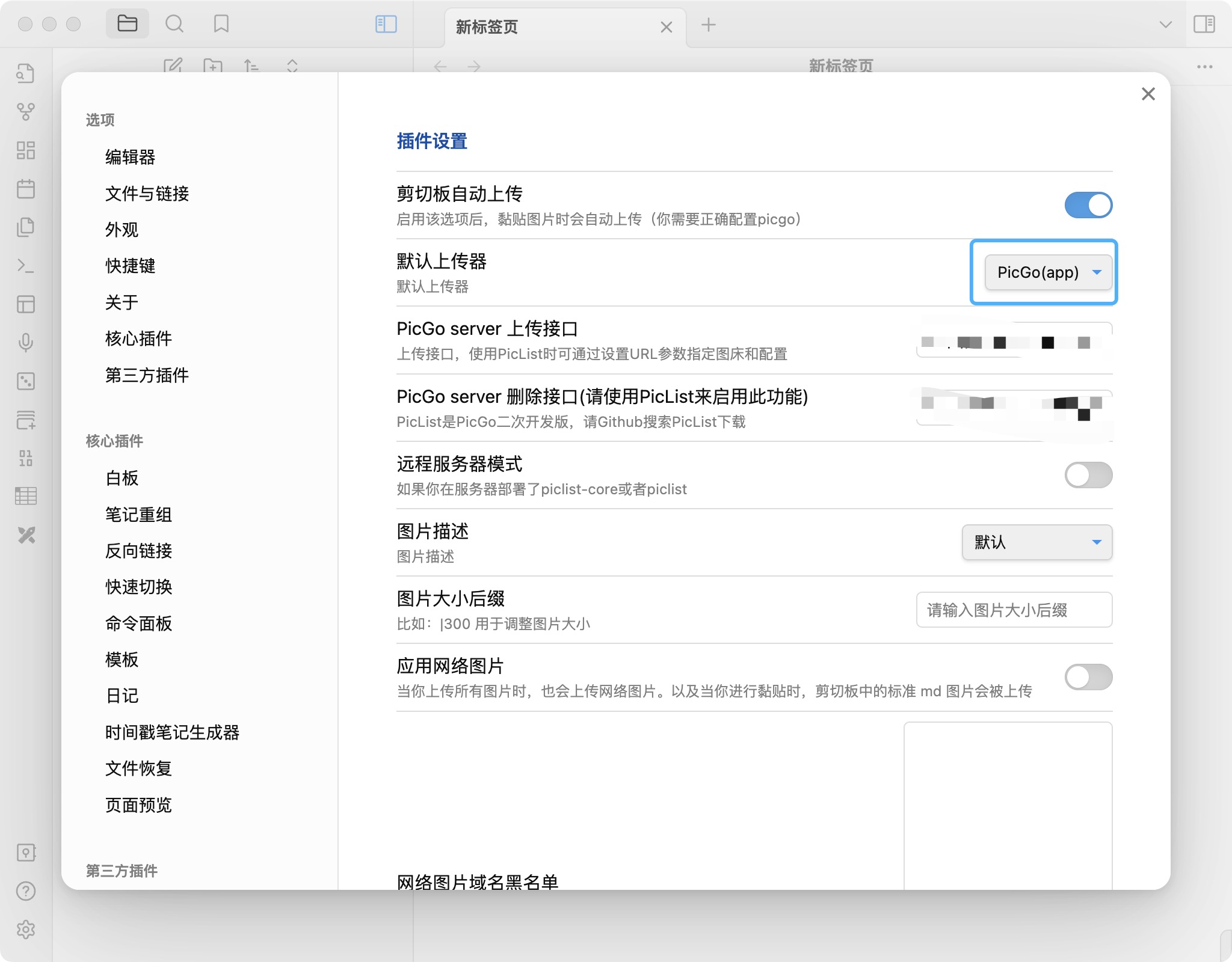Image resolution: width=1232 pixels, height=962 pixels.
Task: Open 反向链接 plugin settings
Action: [138, 551]
